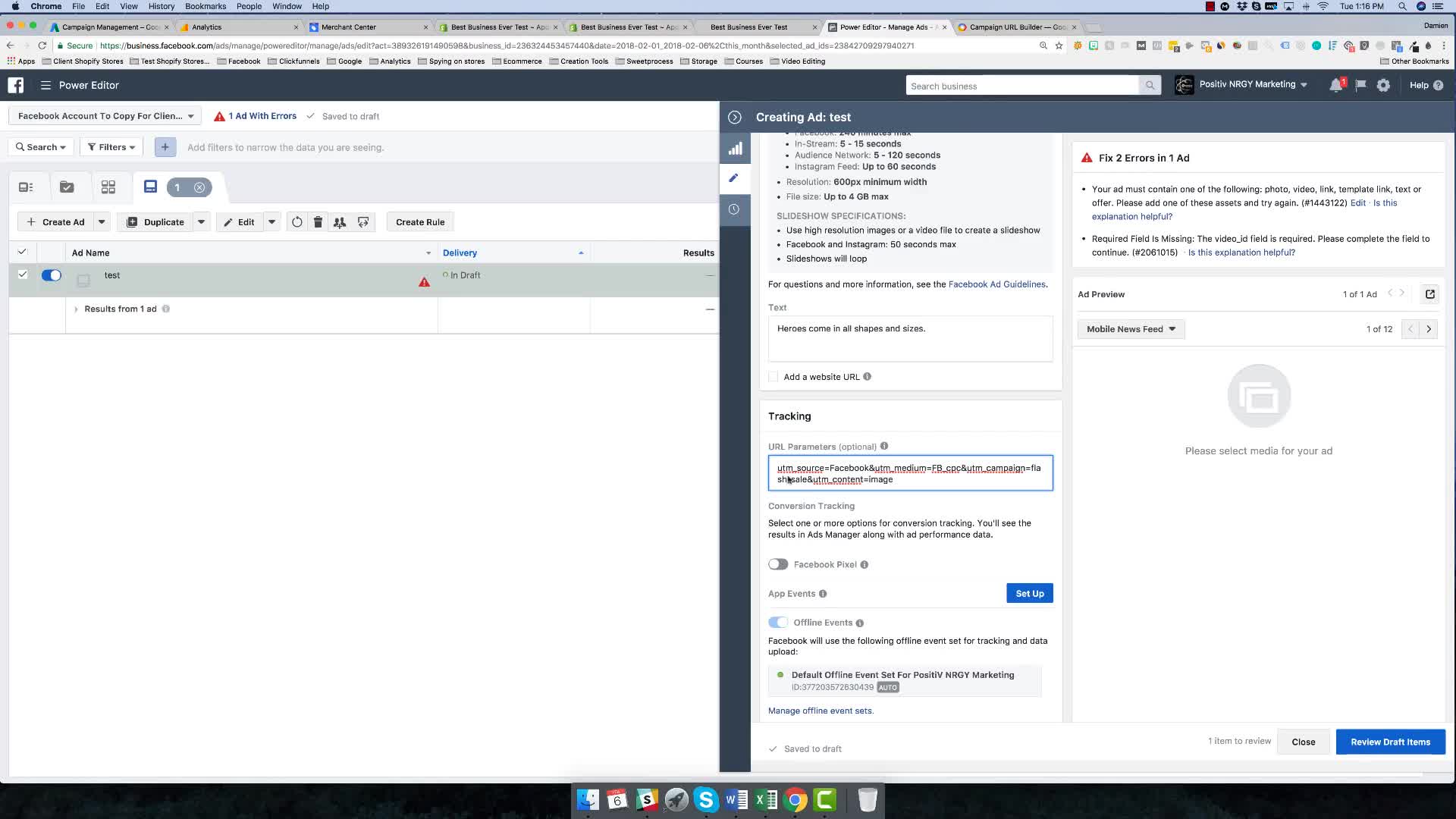Open the Power Editor hamburger menu
1456x819 pixels.
(45, 85)
